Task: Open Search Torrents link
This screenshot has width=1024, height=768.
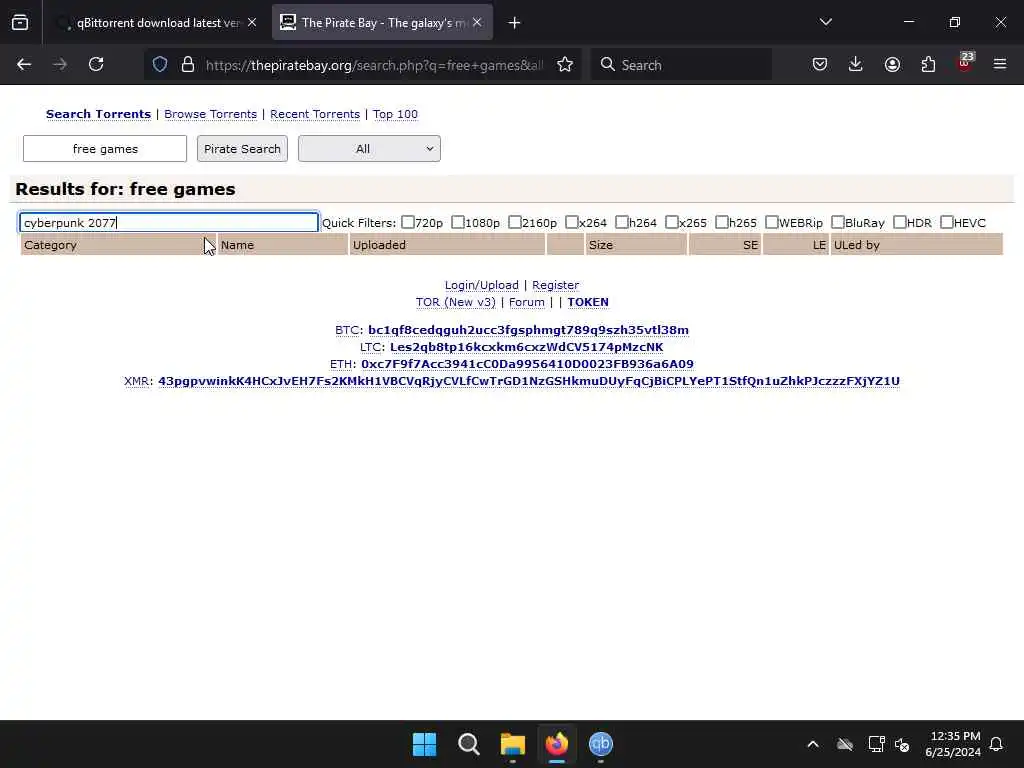Action: point(98,114)
